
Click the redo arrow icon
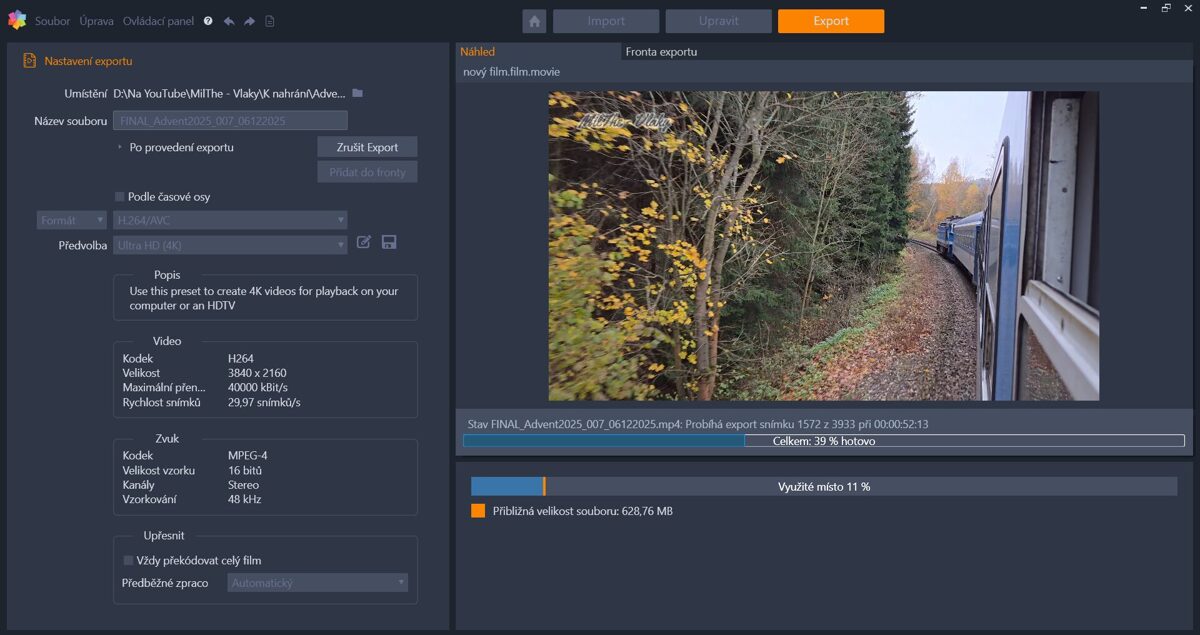pyautogui.click(x=249, y=21)
